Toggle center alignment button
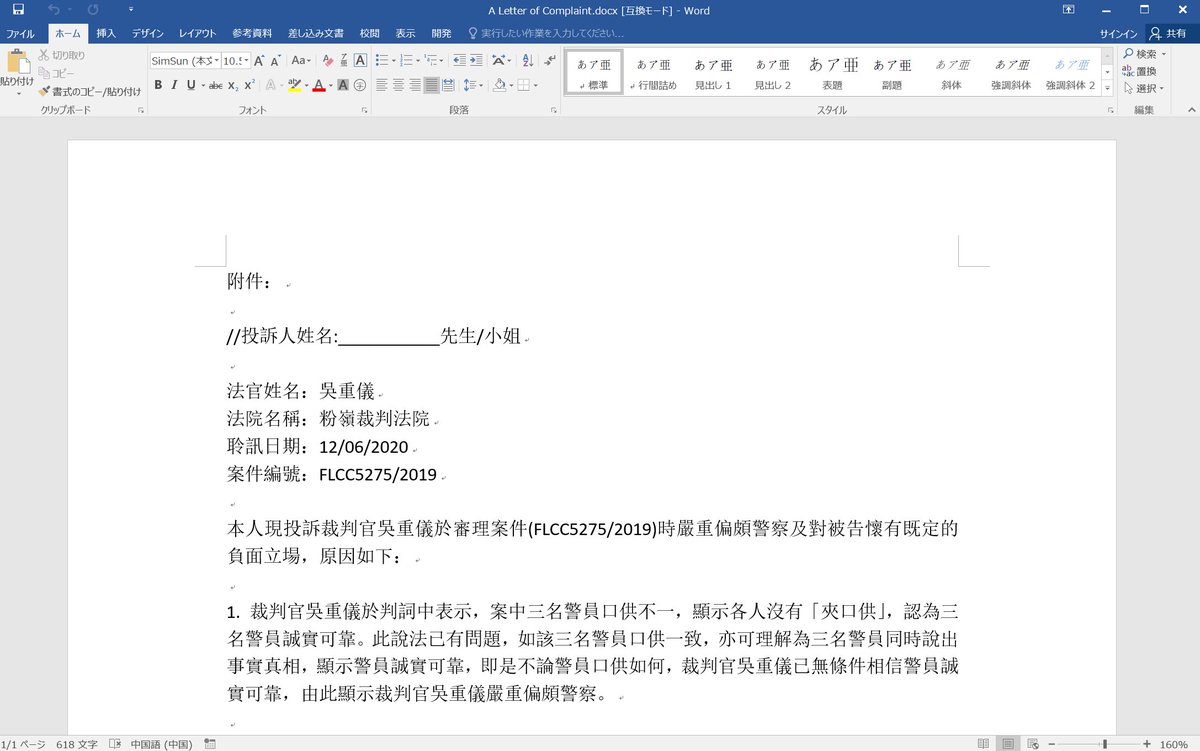Image resolution: width=1200 pixels, height=751 pixels. coord(398,85)
